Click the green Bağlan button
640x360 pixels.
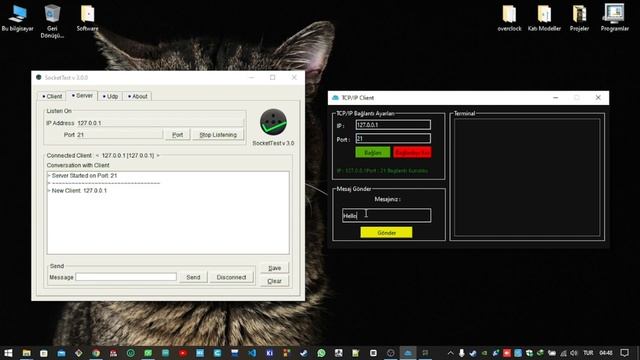pyautogui.click(x=373, y=153)
